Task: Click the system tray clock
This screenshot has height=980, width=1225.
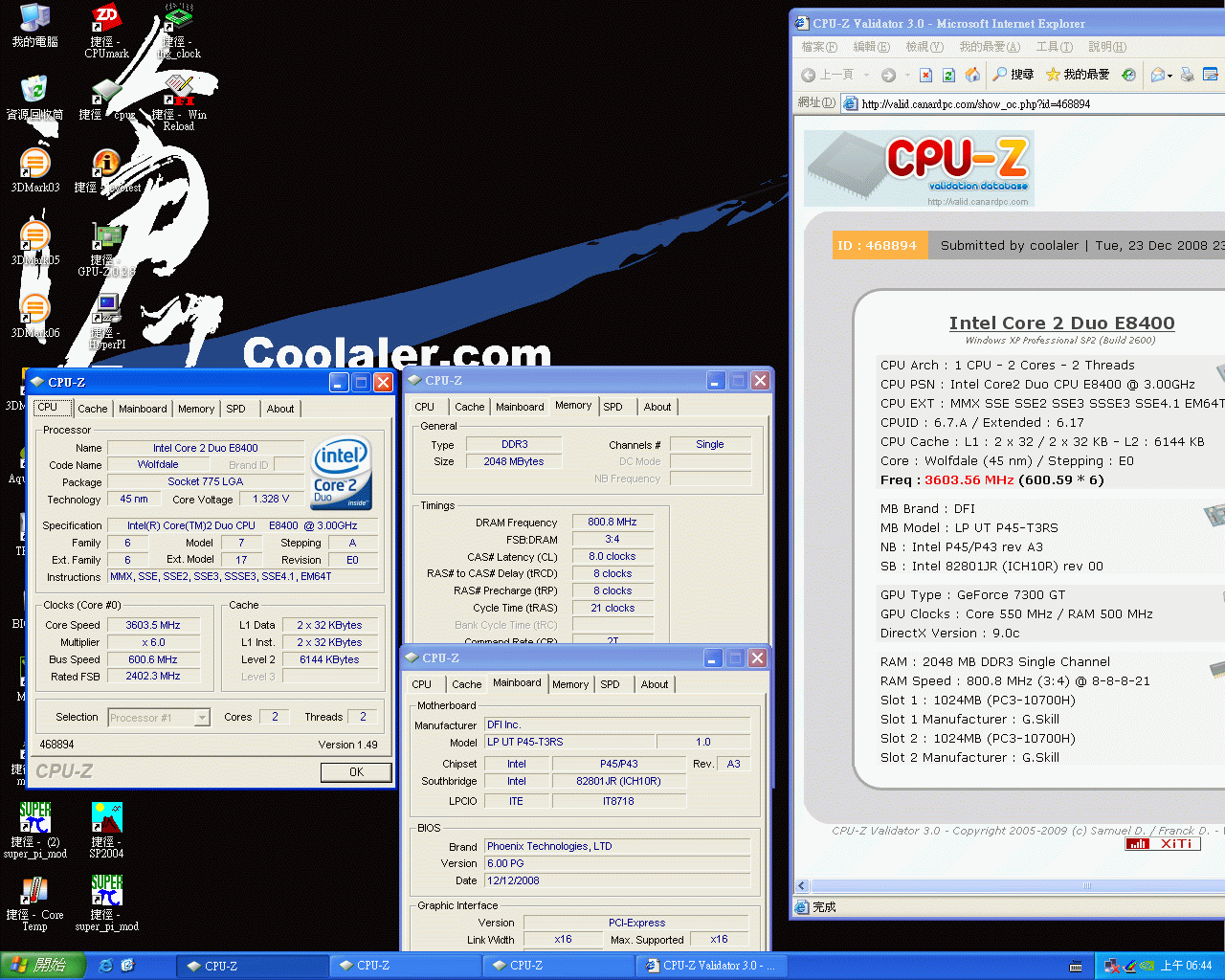Action: [1186, 966]
